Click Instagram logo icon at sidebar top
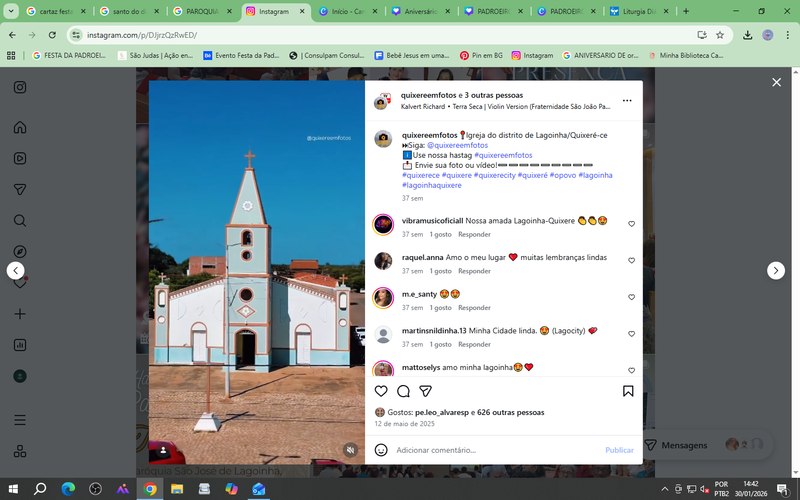This screenshot has height=500, width=800. 20,87
